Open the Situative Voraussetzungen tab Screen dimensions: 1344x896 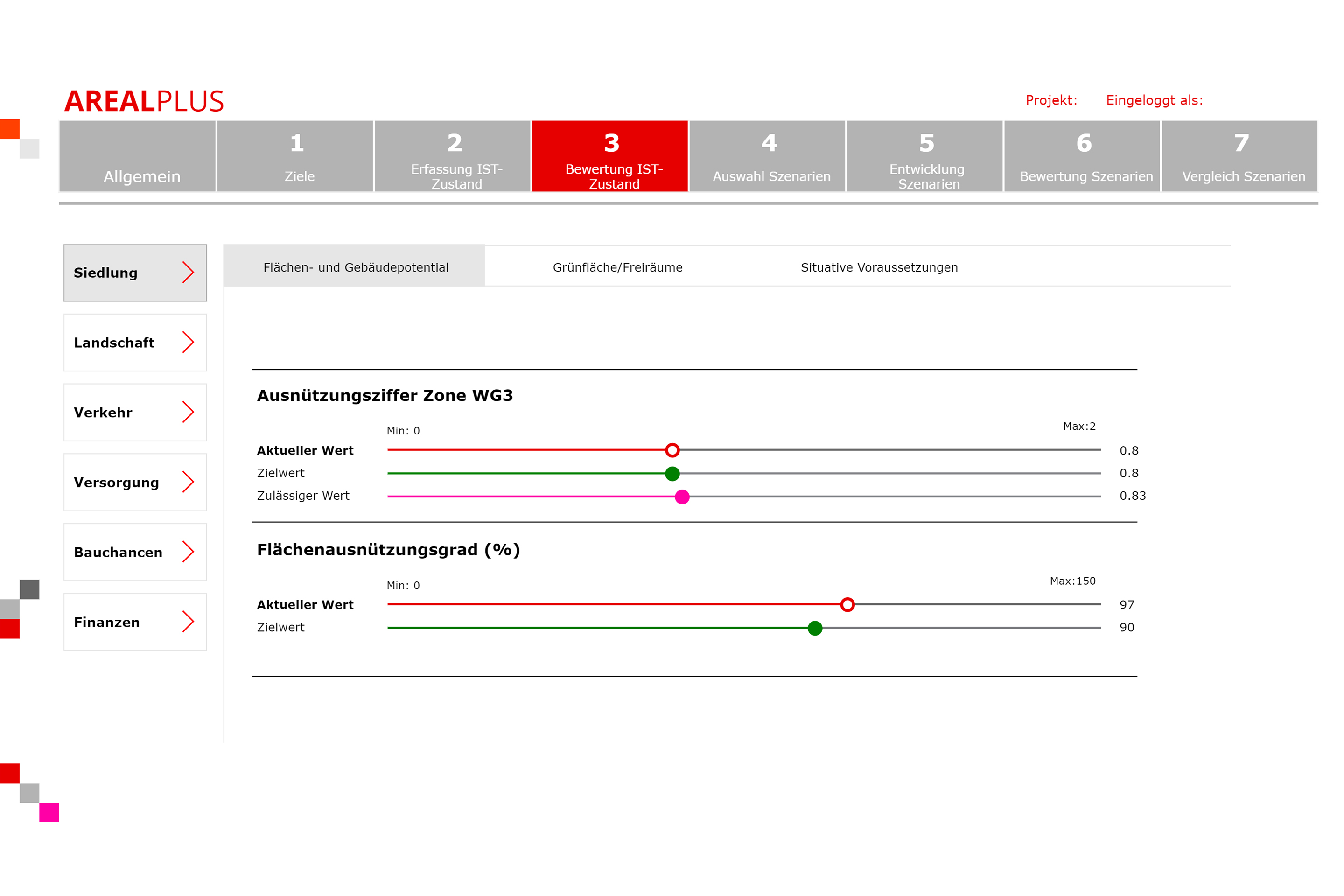[879, 267]
